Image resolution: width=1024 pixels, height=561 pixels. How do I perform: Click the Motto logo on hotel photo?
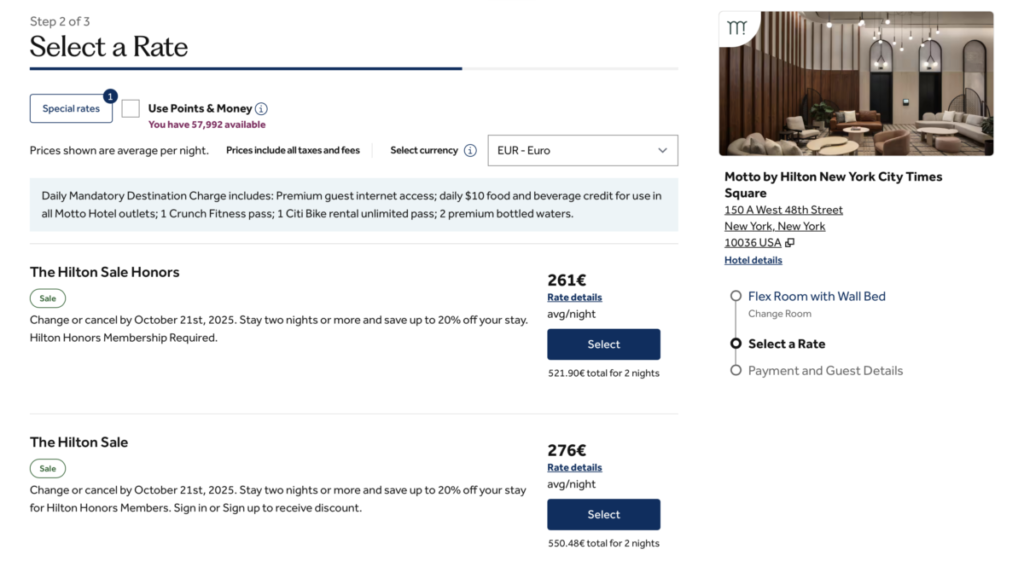737,28
